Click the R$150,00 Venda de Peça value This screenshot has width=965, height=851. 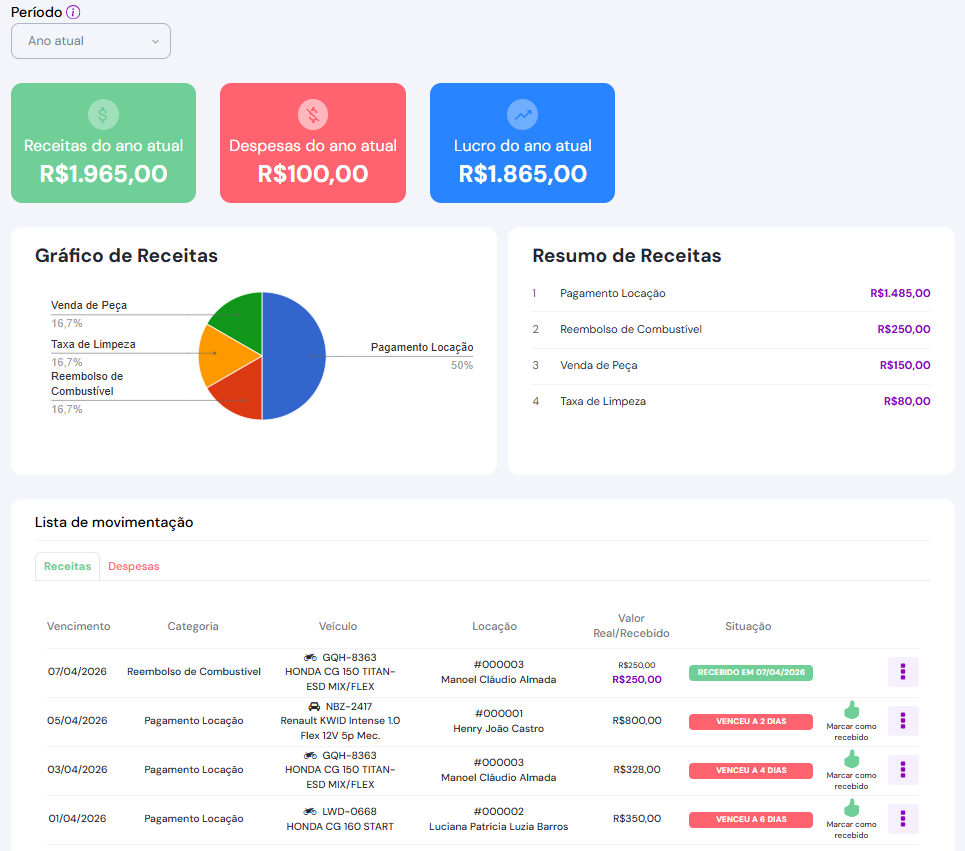(x=905, y=366)
